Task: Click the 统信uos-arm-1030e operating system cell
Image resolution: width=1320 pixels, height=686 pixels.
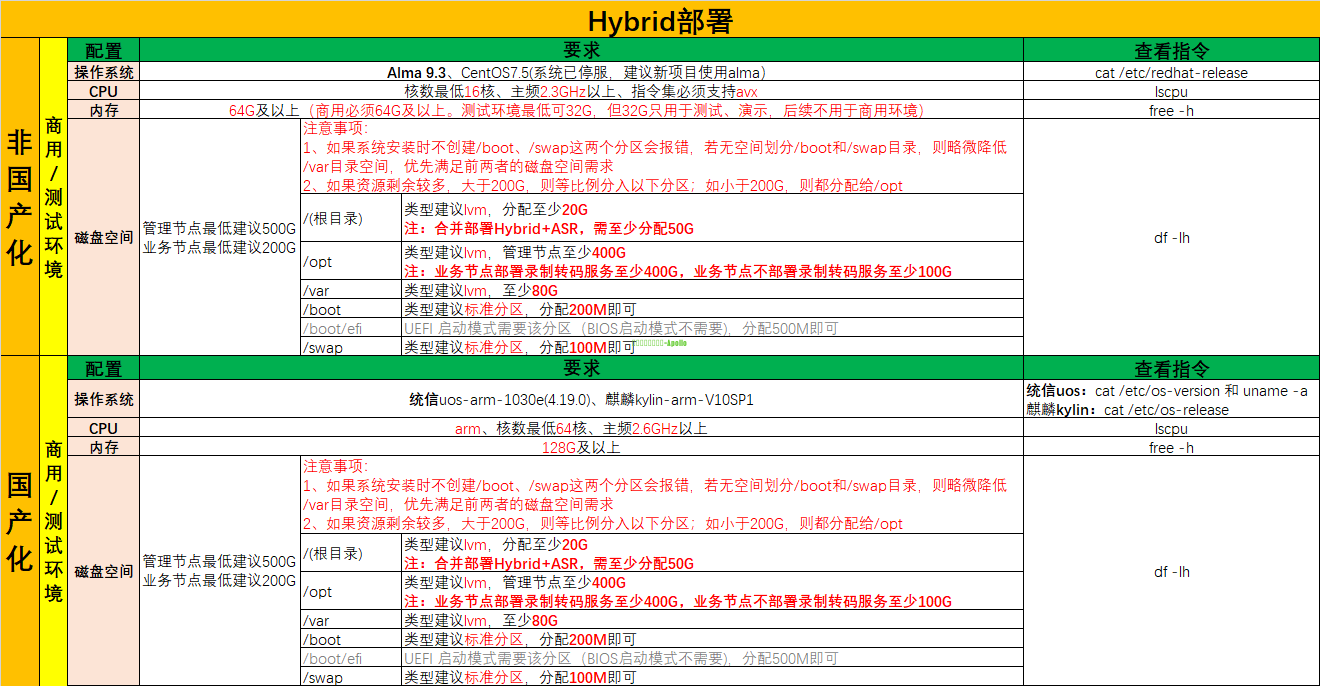Action: coord(580,399)
